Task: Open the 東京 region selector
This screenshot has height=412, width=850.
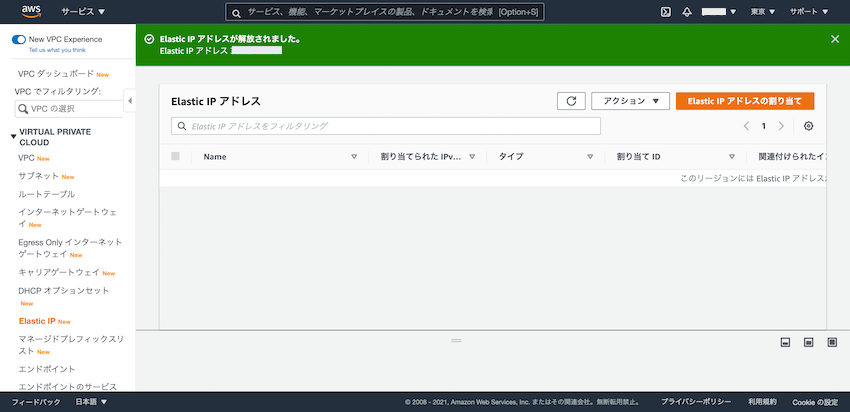Action: click(763, 11)
